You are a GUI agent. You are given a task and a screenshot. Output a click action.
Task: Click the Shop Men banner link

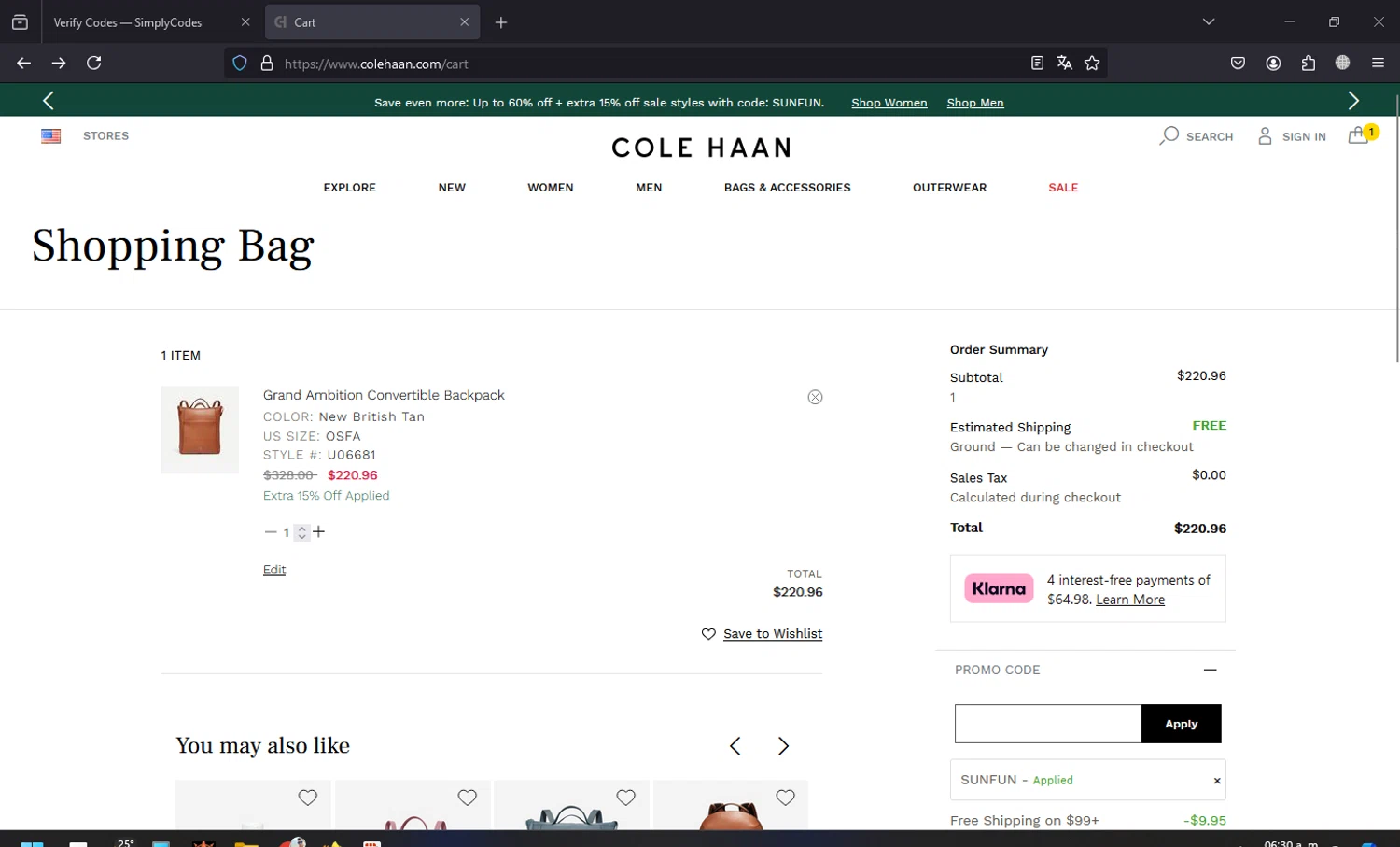[x=975, y=103]
